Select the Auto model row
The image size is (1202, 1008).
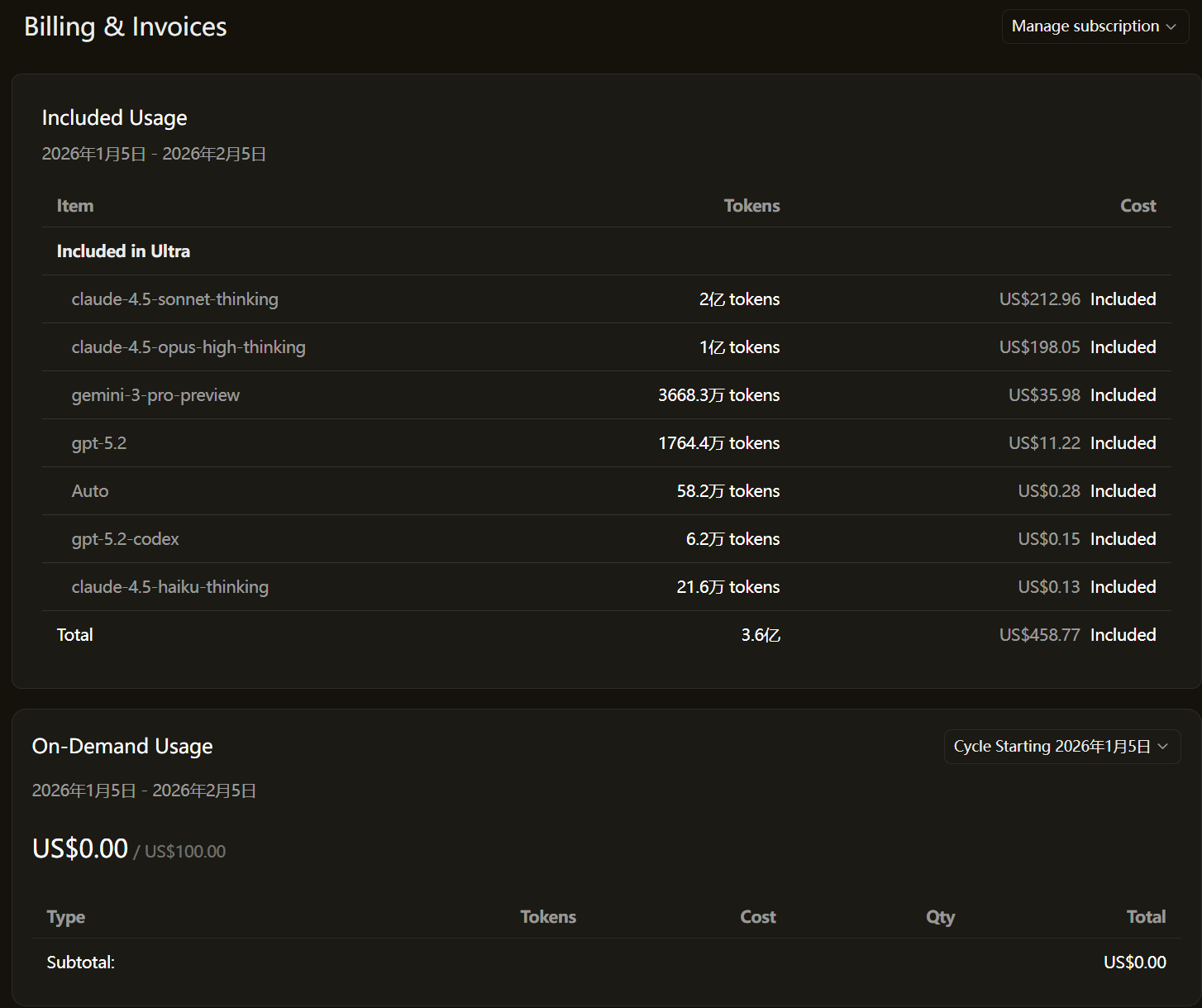click(x=90, y=491)
